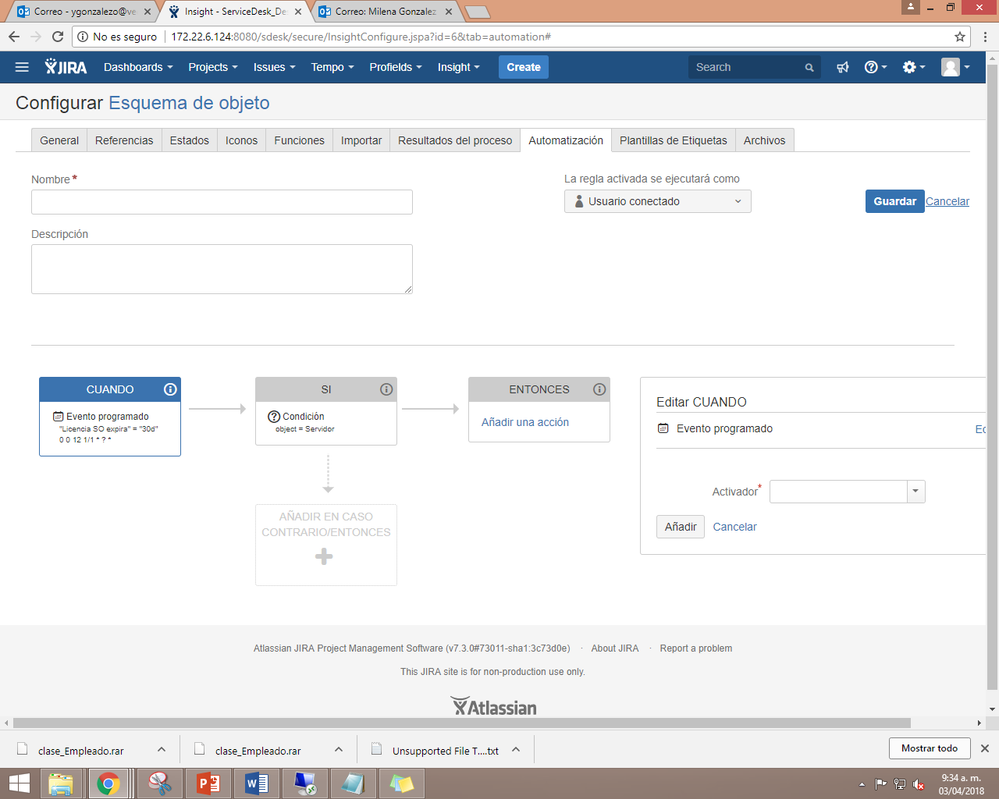This screenshot has height=799, width=999.
Task: Open PowerPoint from the taskbar
Action: tap(208, 784)
